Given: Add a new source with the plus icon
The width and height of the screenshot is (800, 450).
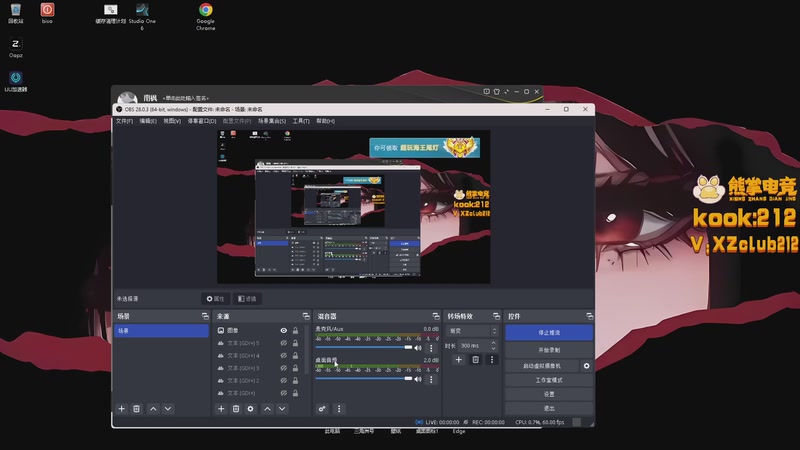Looking at the screenshot, I should (x=221, y=409).
